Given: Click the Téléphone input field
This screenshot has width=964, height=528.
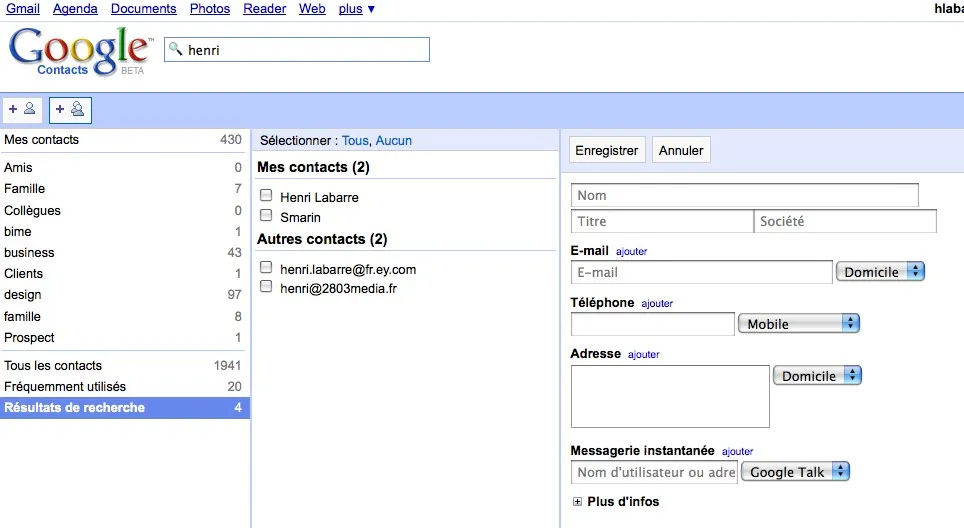Looking at the screenshot, I should [653, 324].
